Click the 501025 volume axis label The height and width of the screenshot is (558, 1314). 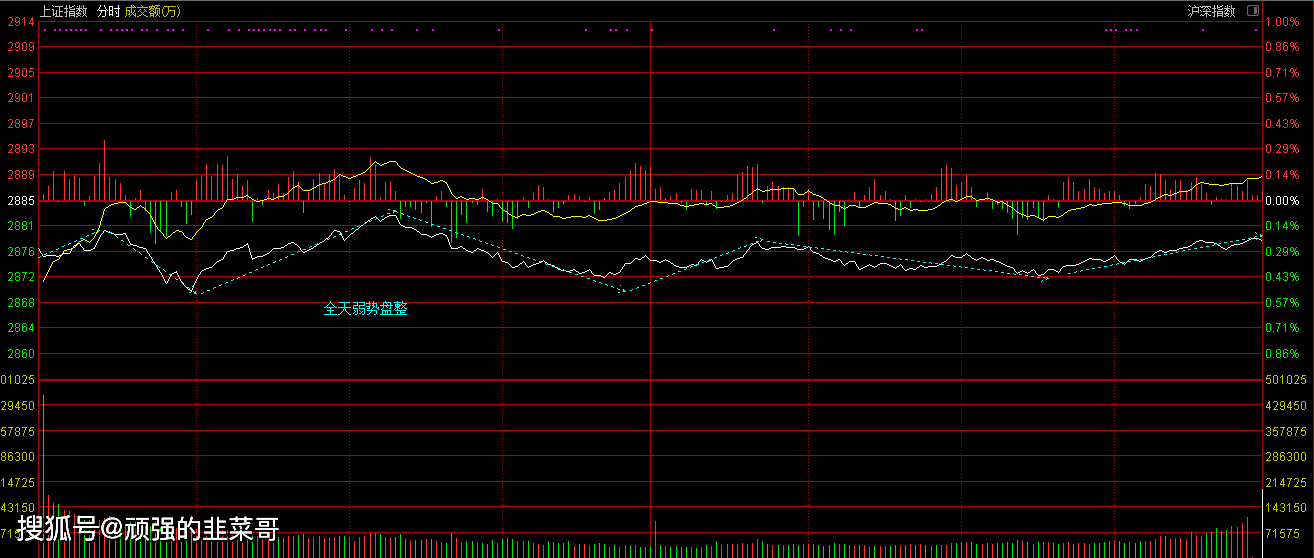coord(1286,380)
